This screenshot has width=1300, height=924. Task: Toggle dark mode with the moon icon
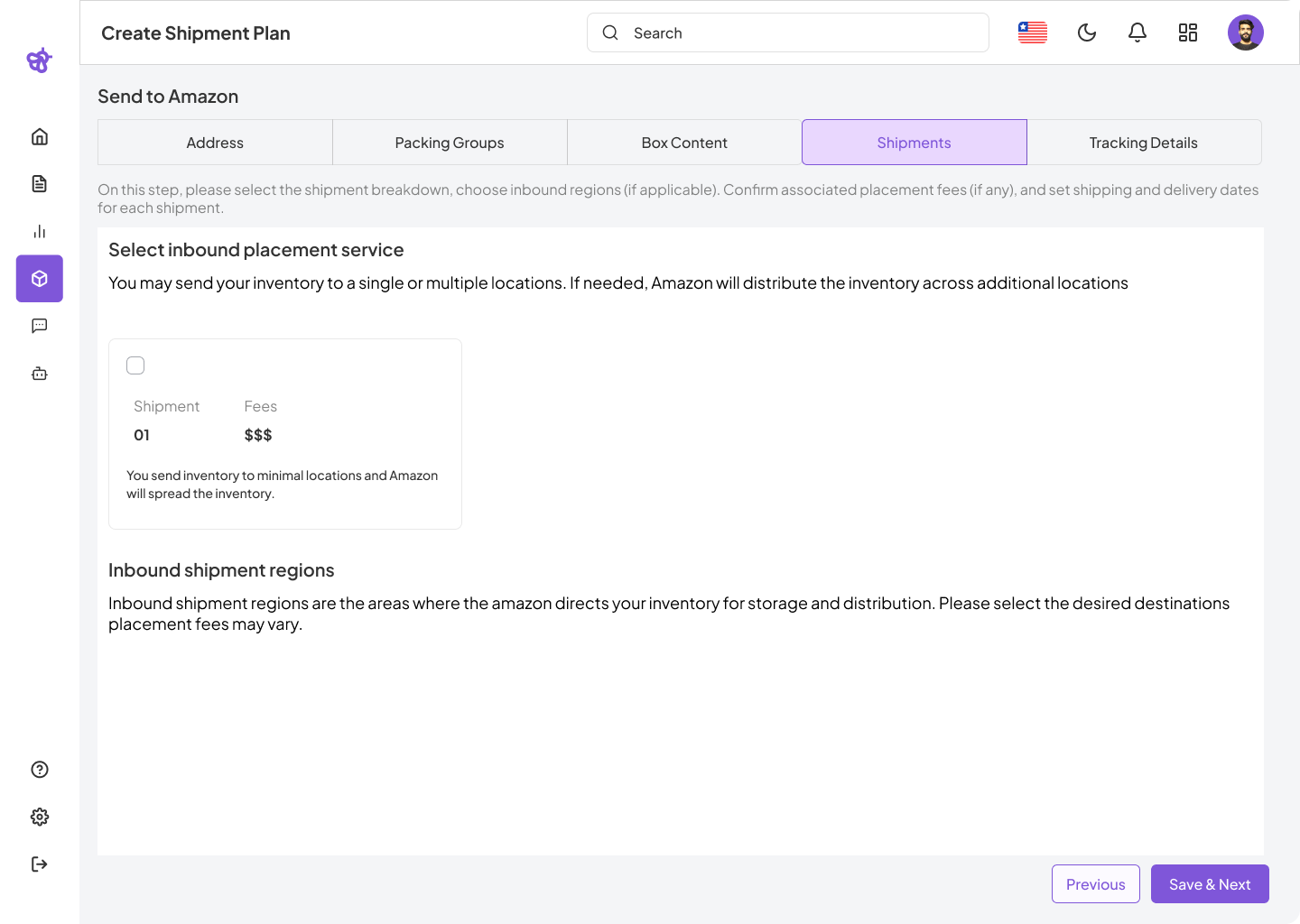tap(1087, 33)
